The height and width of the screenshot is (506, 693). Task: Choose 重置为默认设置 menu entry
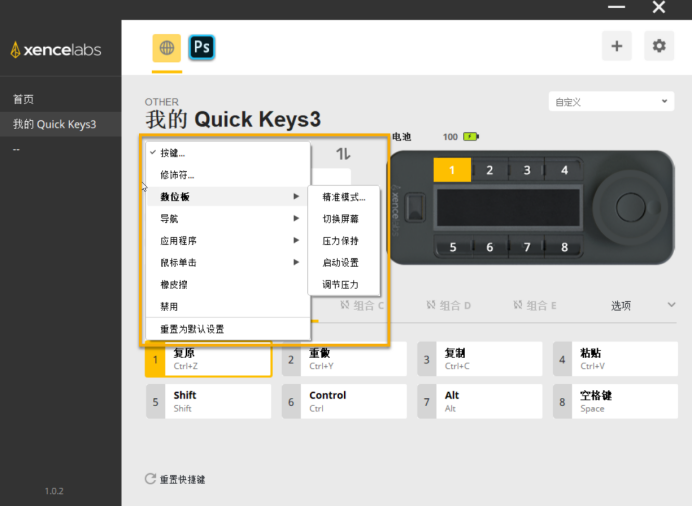click(228, 329)
